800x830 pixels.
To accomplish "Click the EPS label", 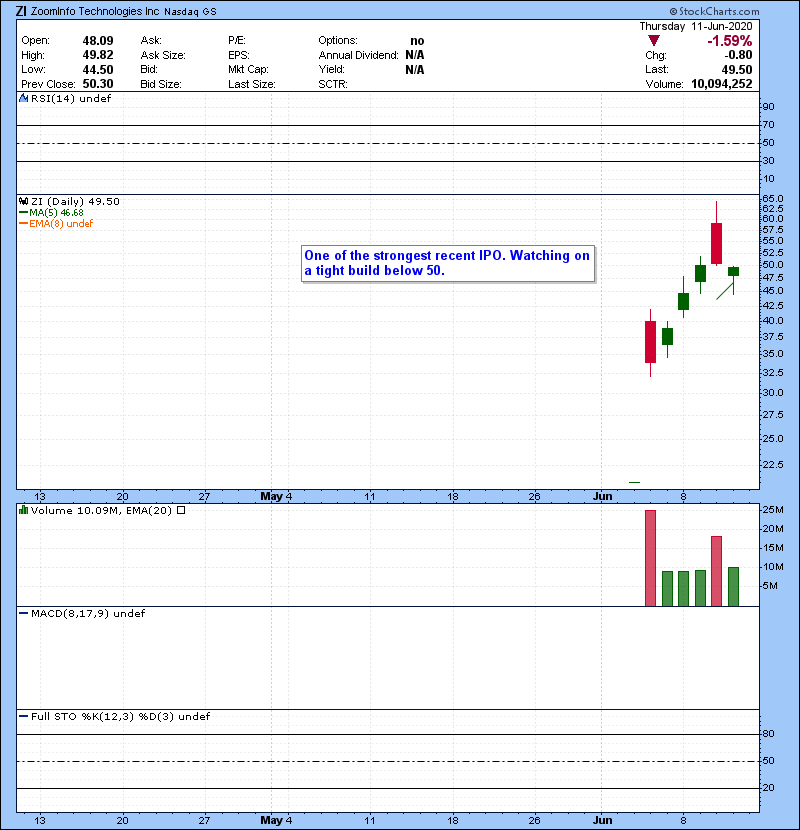I will tap(239, 55).
